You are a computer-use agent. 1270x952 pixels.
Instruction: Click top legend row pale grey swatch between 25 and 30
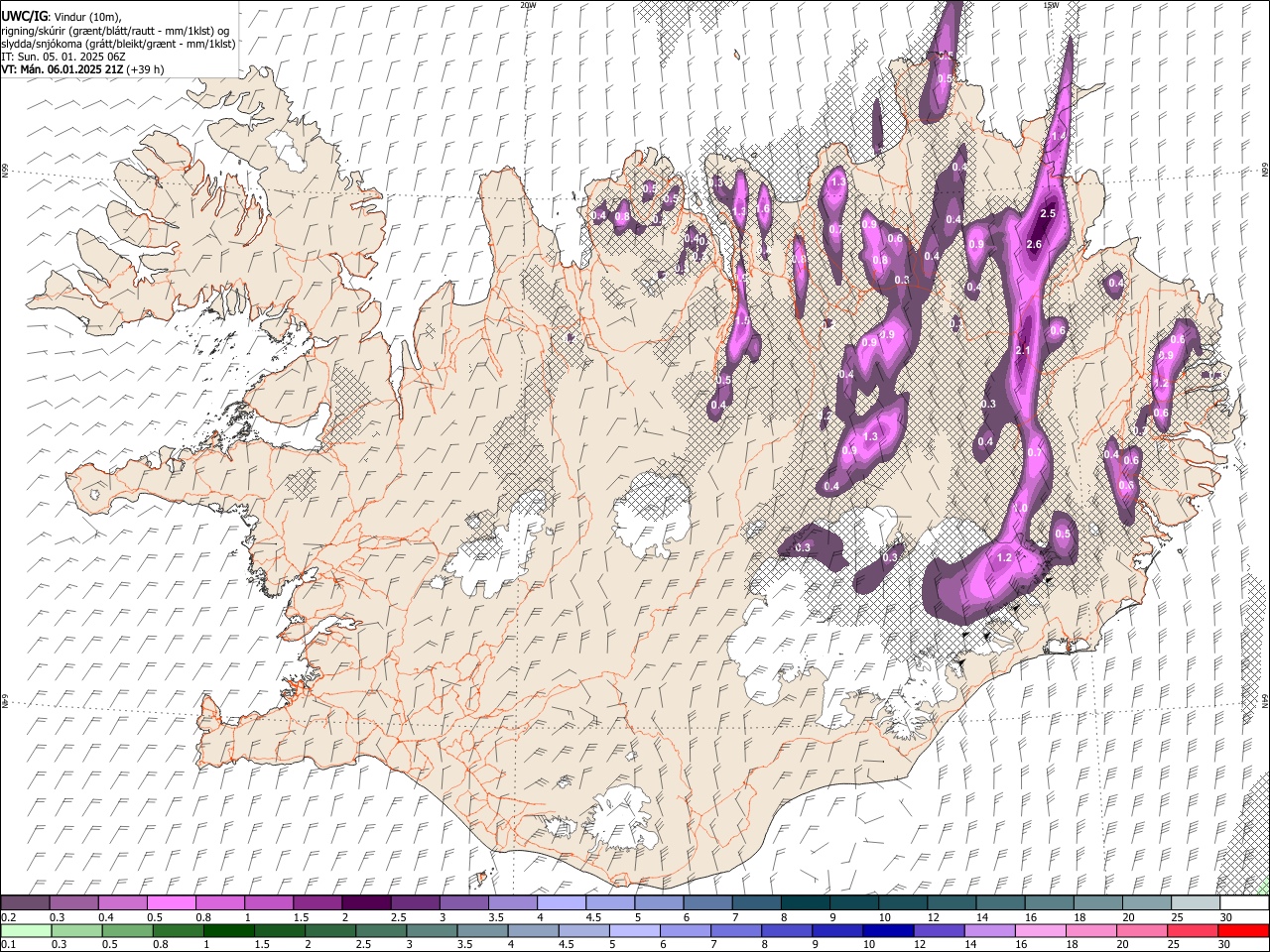click(x=1196, y=902)
